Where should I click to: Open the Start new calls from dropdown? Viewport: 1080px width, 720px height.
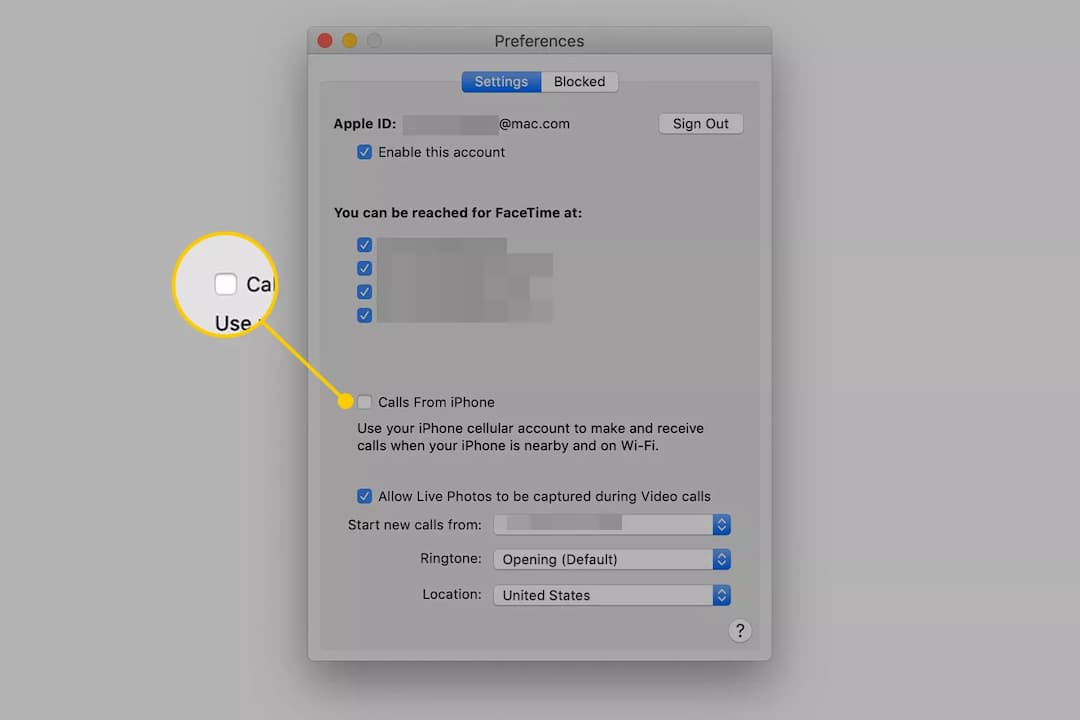coord(612,524)
